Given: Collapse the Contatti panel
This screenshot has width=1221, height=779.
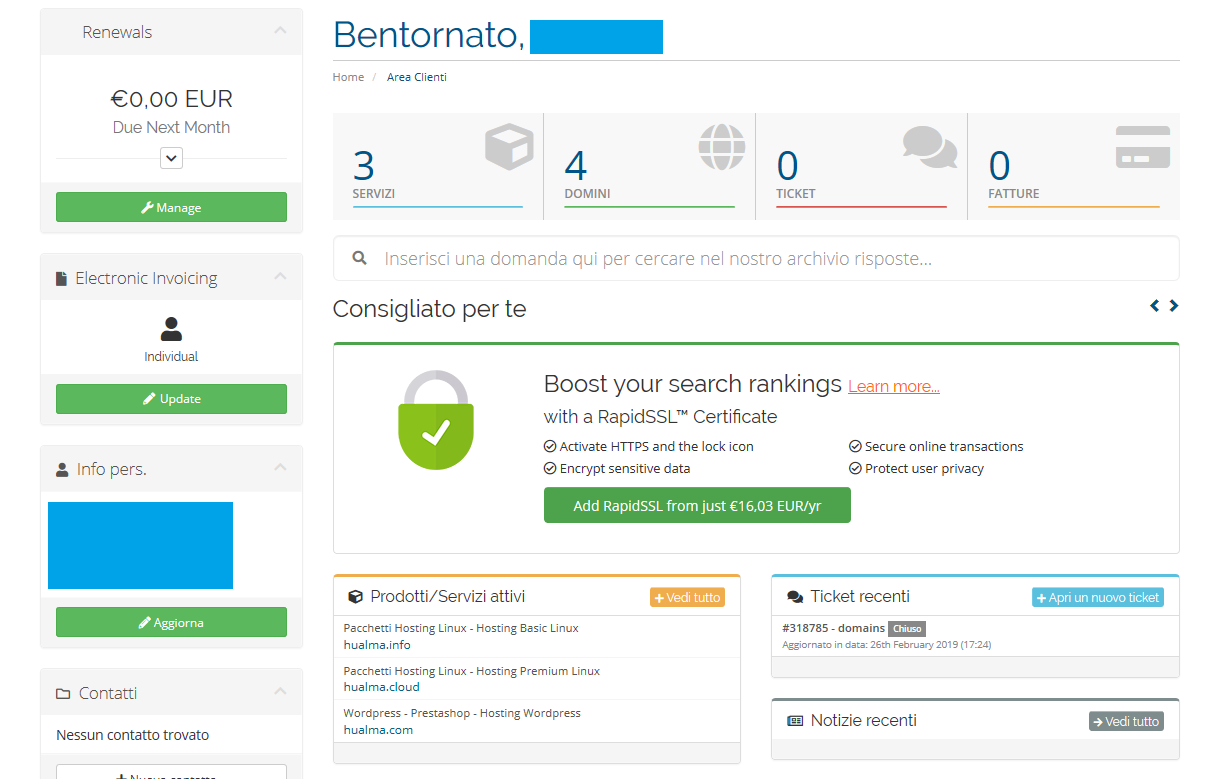Looking at the screenshot, I should pos(280,692).
